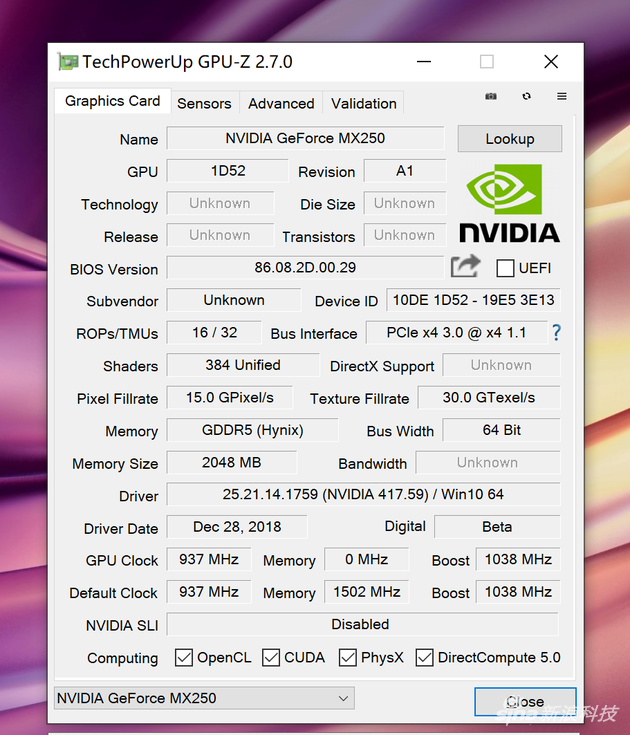Open the hamburger menu icon
Viewport: 630px width, 735px height.
[562, 96]
